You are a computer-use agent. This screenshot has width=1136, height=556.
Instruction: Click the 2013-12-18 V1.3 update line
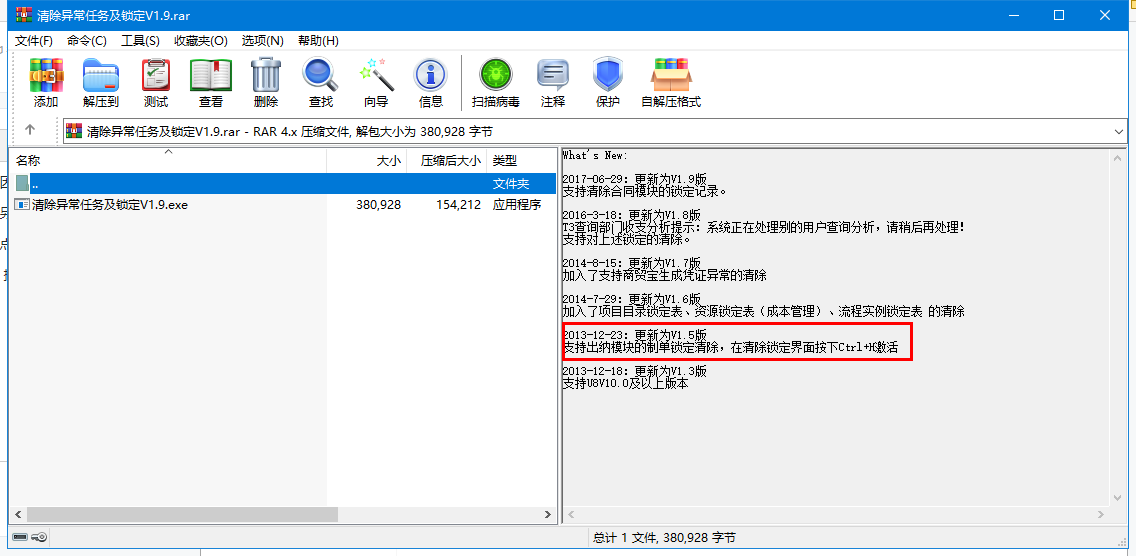click(x=634, y=370)
